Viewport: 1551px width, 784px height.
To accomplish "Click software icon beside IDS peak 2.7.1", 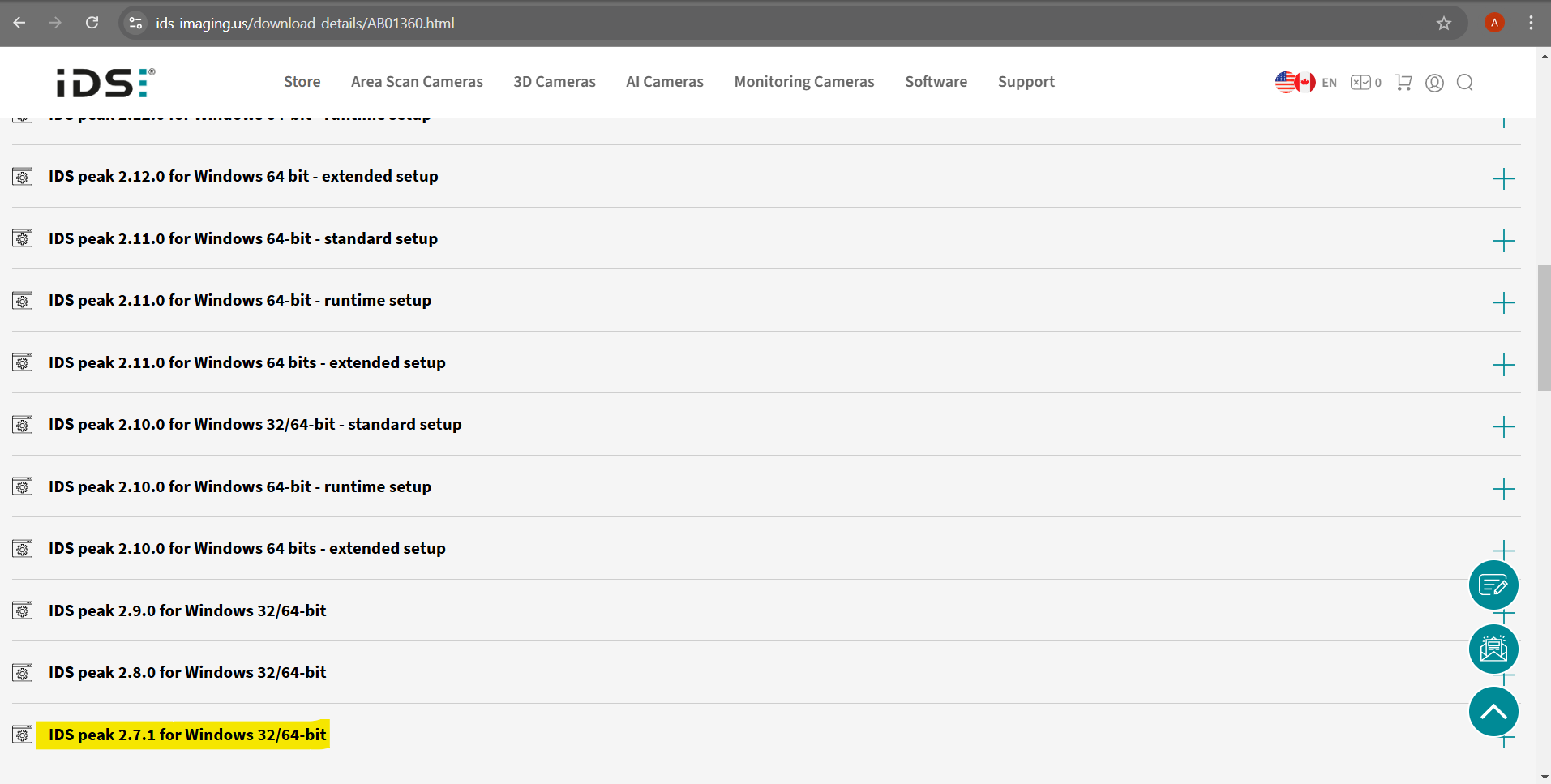I will pos(23,735).
